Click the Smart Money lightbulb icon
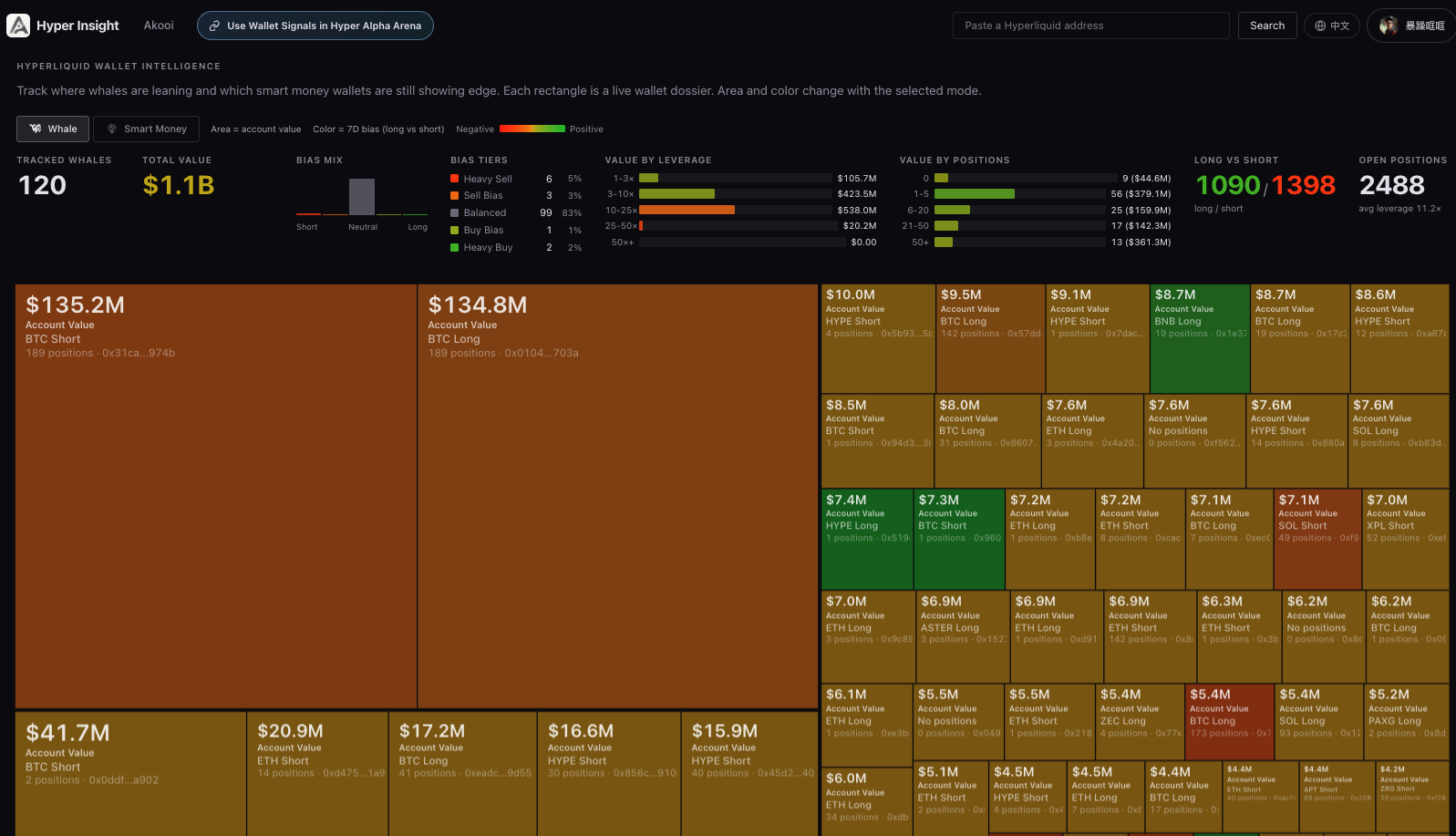1456x836 pixels. pyautogui.click(x=112, y=129)
